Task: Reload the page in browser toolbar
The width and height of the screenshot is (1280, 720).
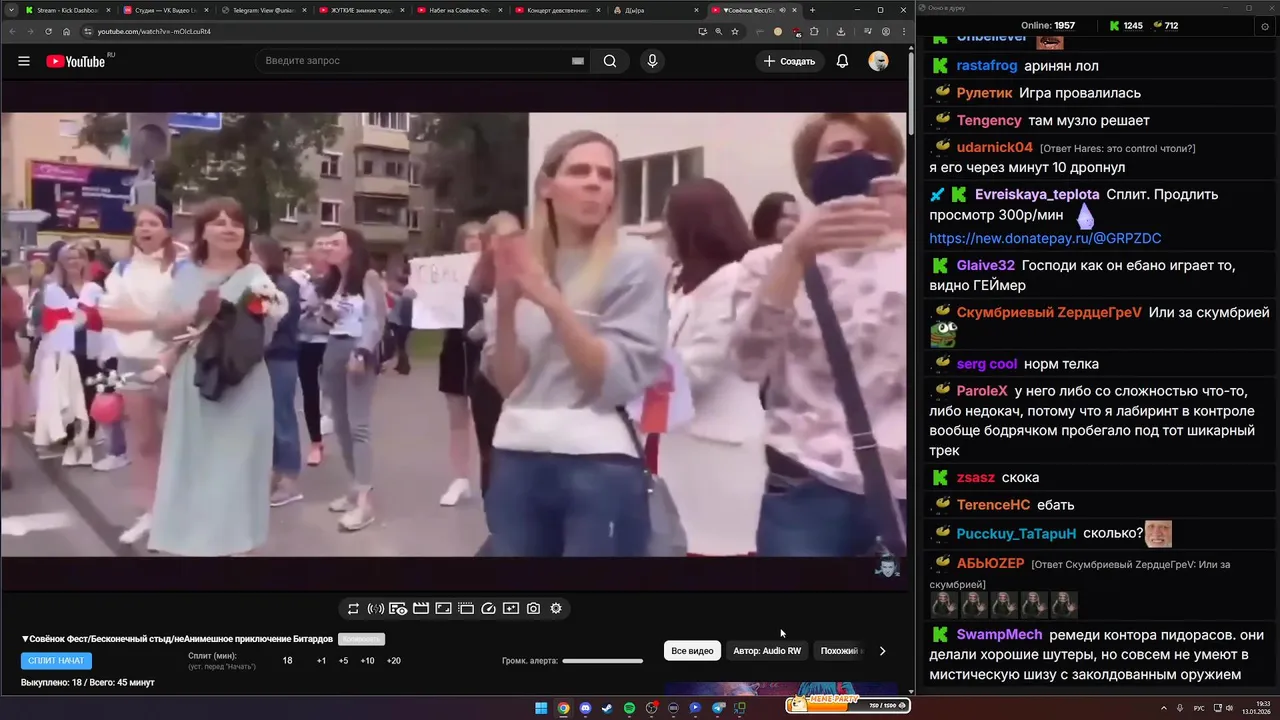Action: [48, 31]
